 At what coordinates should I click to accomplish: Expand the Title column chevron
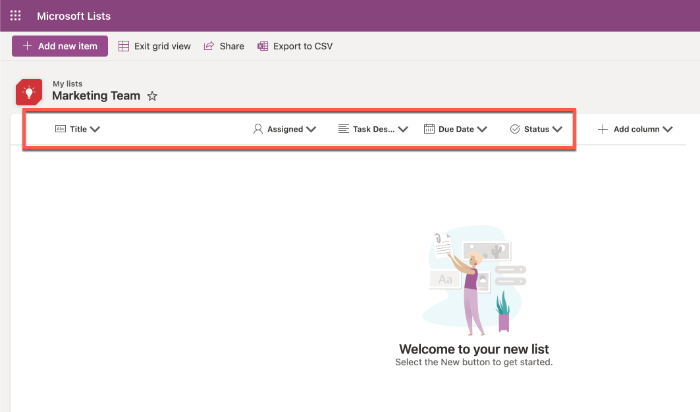95,129
